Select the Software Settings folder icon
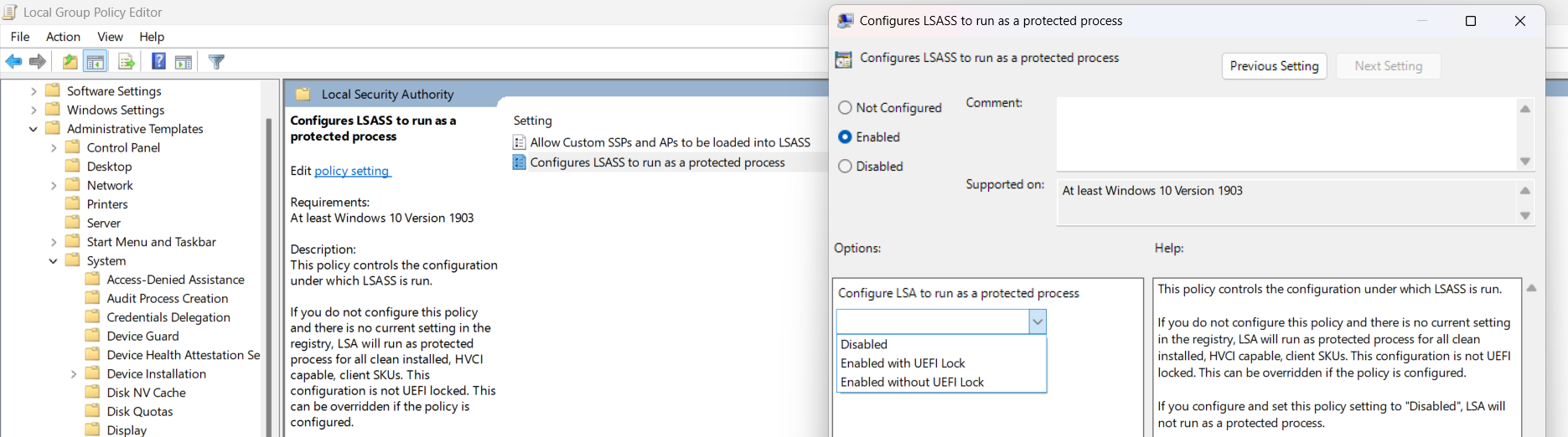 coord(53,90)
